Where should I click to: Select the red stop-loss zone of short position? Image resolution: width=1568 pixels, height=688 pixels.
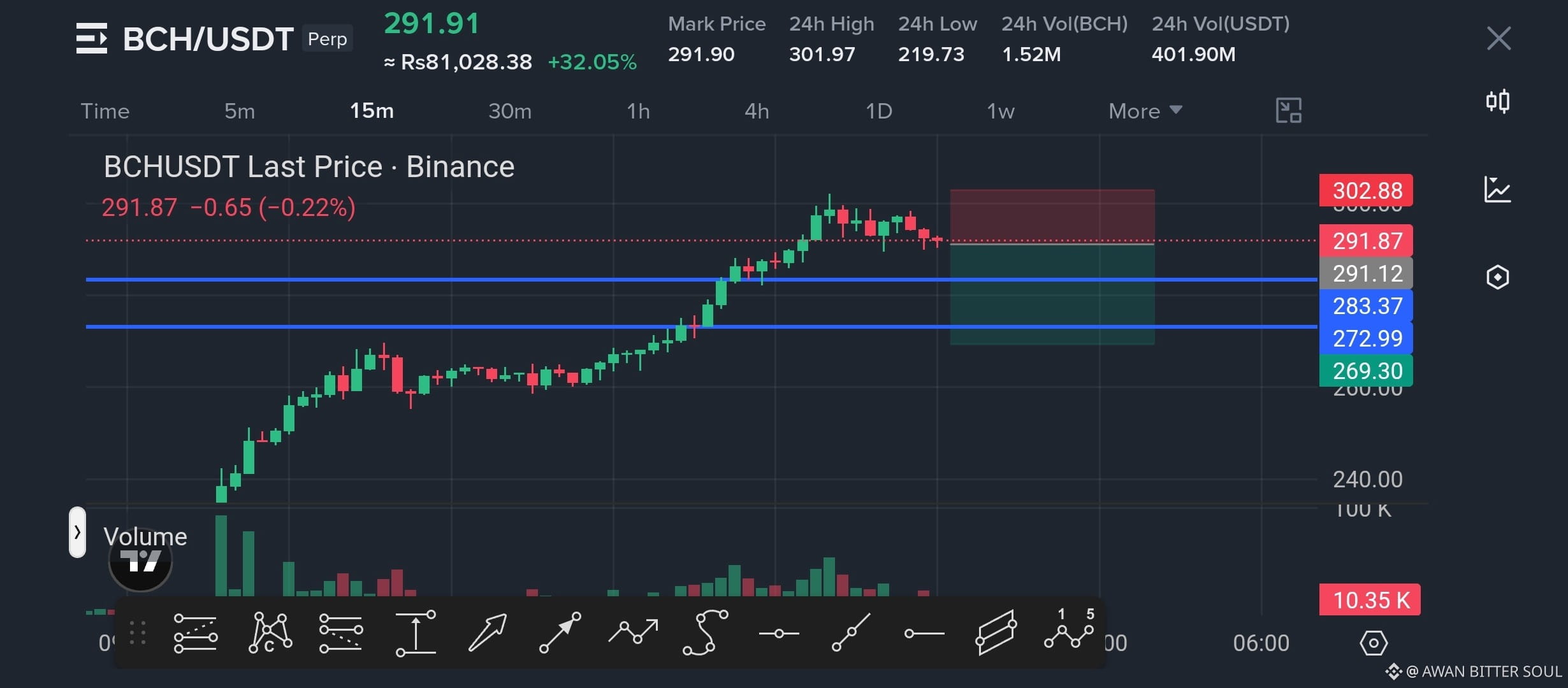coord(1052,217)
